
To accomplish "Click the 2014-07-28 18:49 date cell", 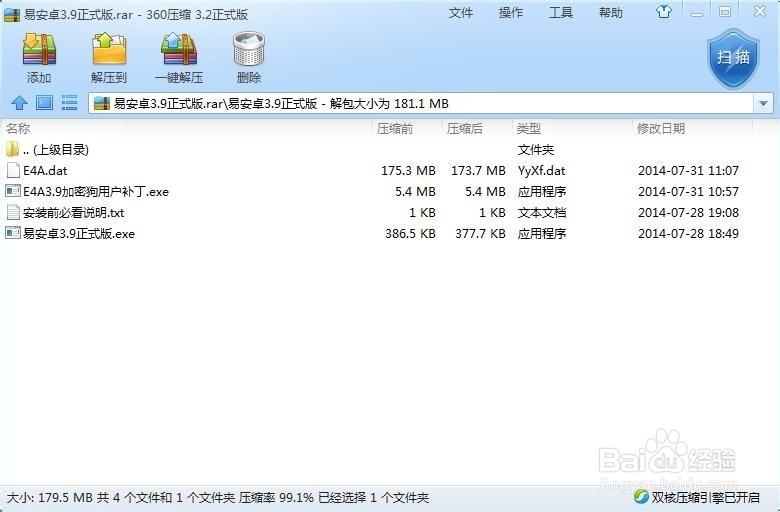I will (688, 233).
